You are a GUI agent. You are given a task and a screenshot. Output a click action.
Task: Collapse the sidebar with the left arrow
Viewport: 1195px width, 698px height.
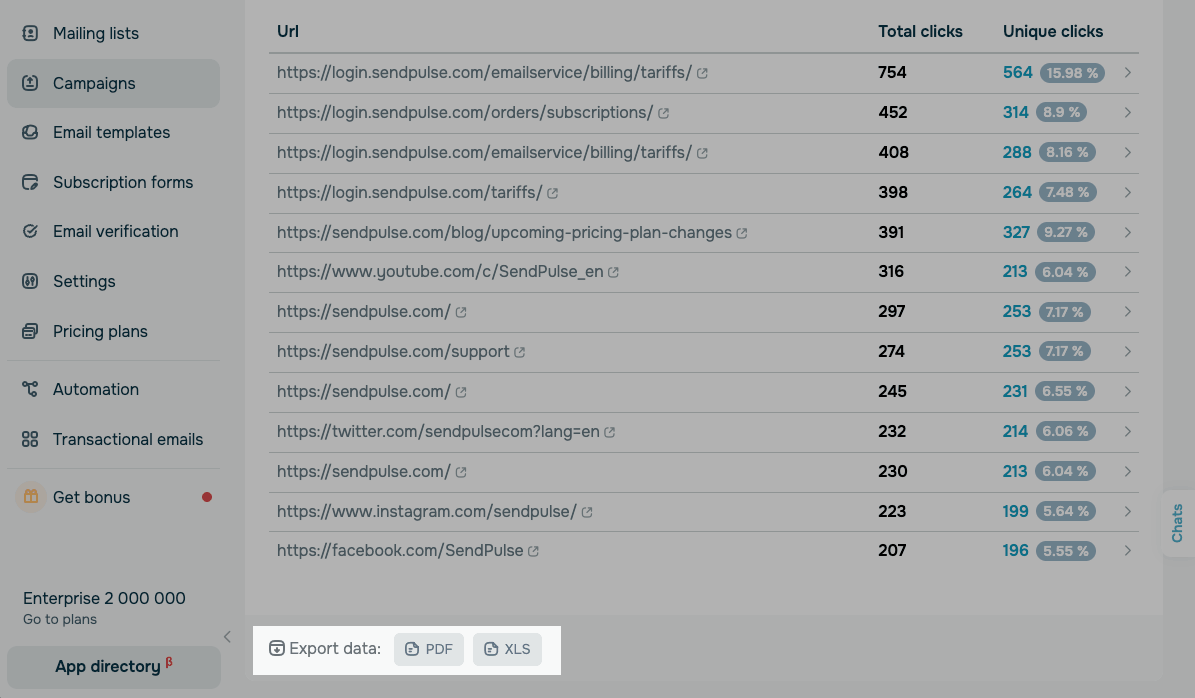click(x=227, y=637)
